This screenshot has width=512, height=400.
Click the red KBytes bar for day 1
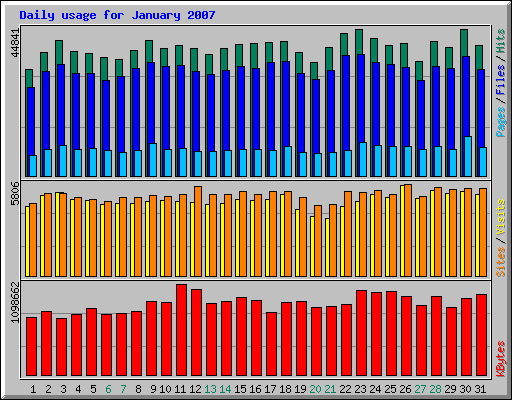pos(32,347)
